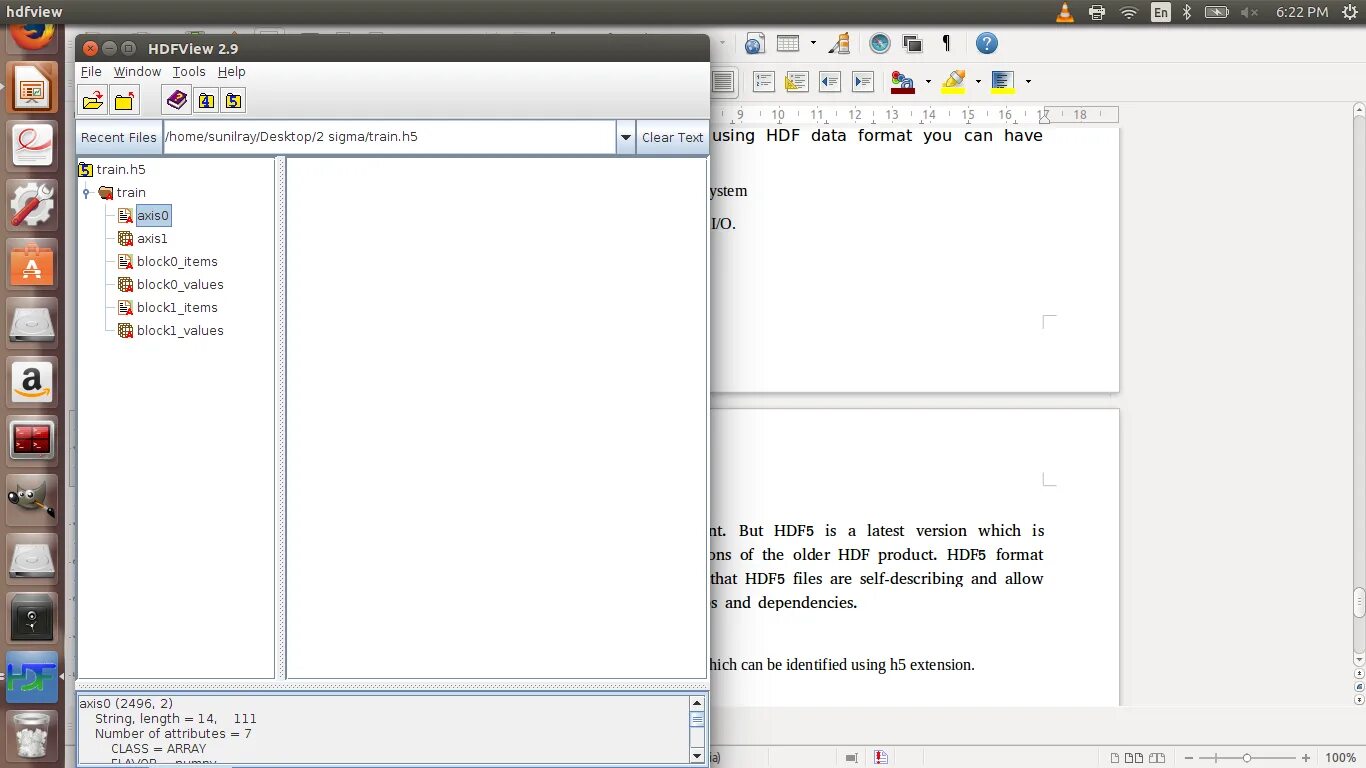The width and height of the screenshot is (1366, 768).
Task: Open LibreOffice Help question mark icon
Action: point(986,43)
